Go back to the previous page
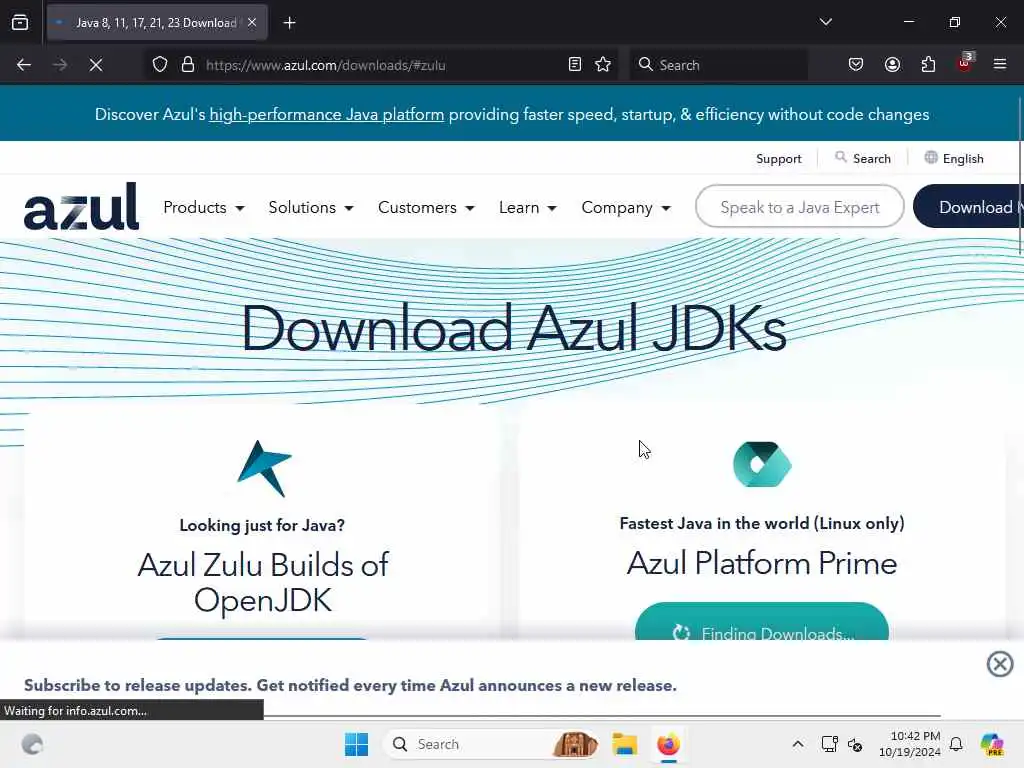Image resolution: width=1024 pixels, height=768 pixels. point(24,65)
